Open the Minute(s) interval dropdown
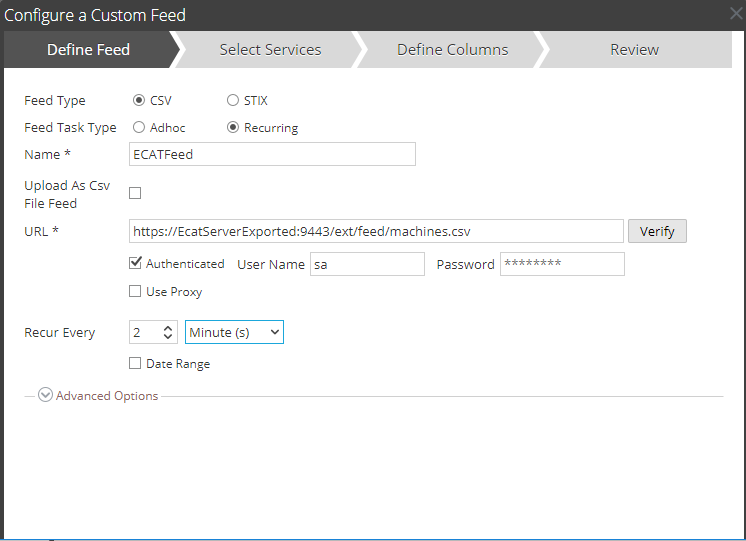746x541 pixels. click(234, 332)
